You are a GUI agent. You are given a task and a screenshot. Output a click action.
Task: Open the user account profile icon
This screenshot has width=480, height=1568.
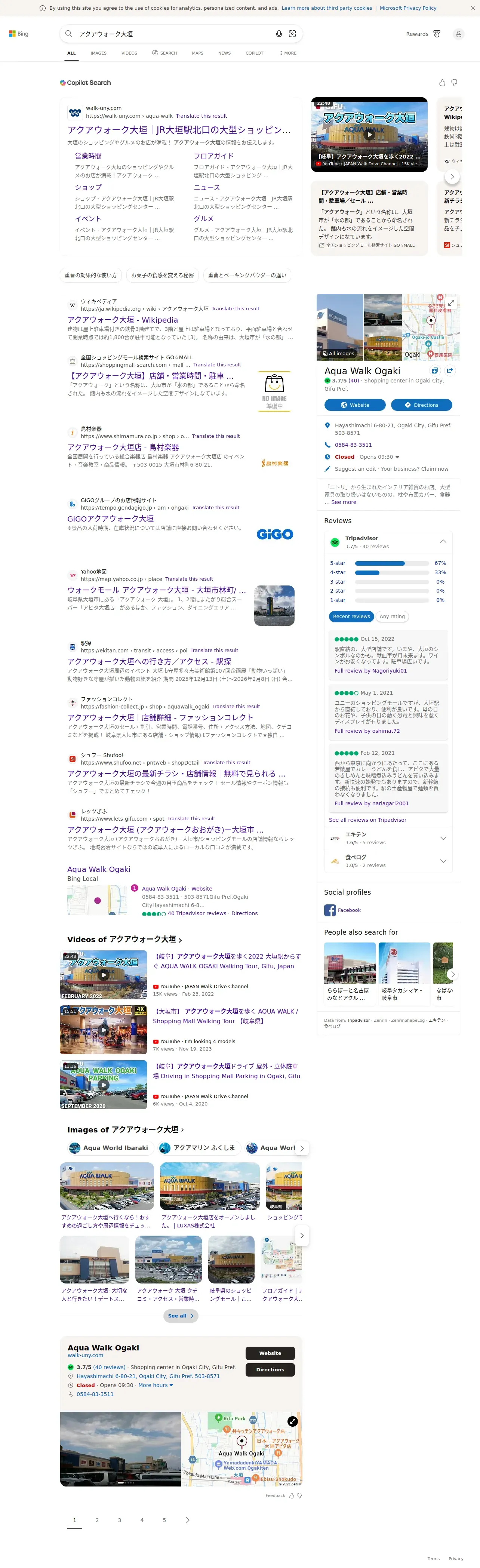(459, 34)
